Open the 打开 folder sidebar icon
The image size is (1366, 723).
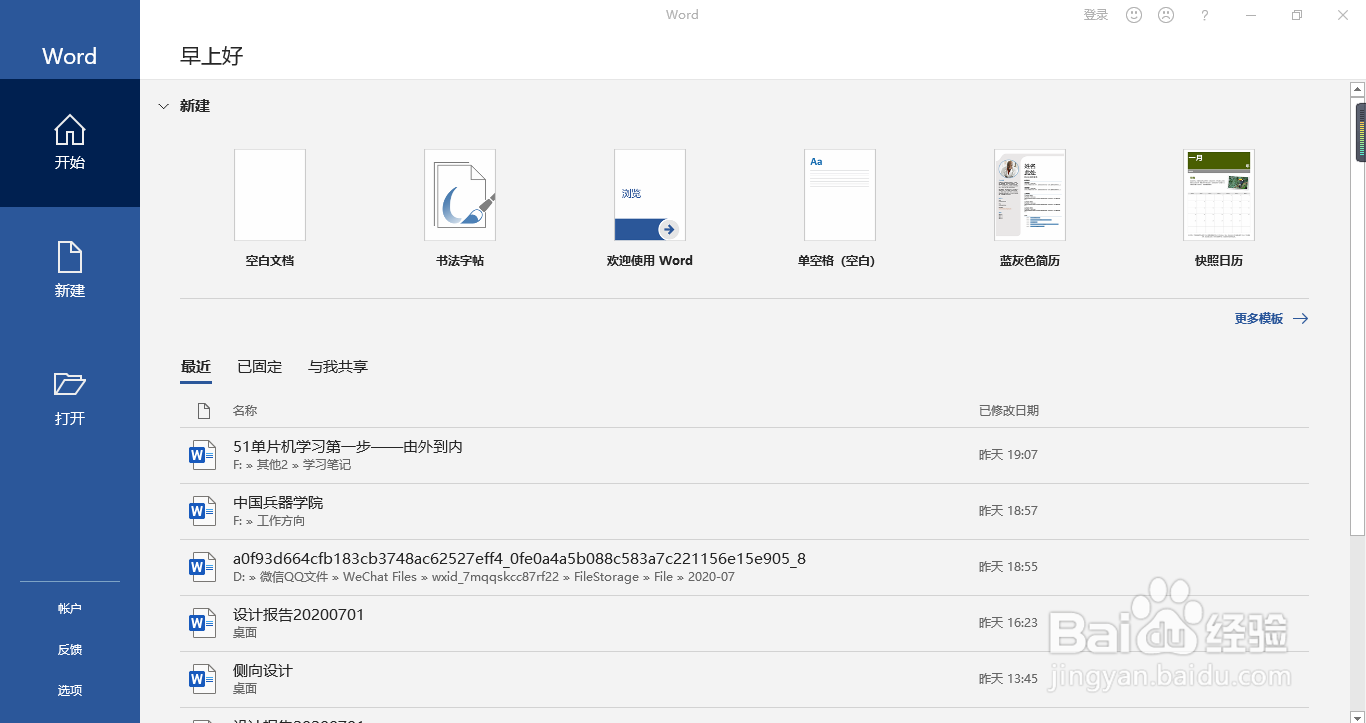coord(70,384)
